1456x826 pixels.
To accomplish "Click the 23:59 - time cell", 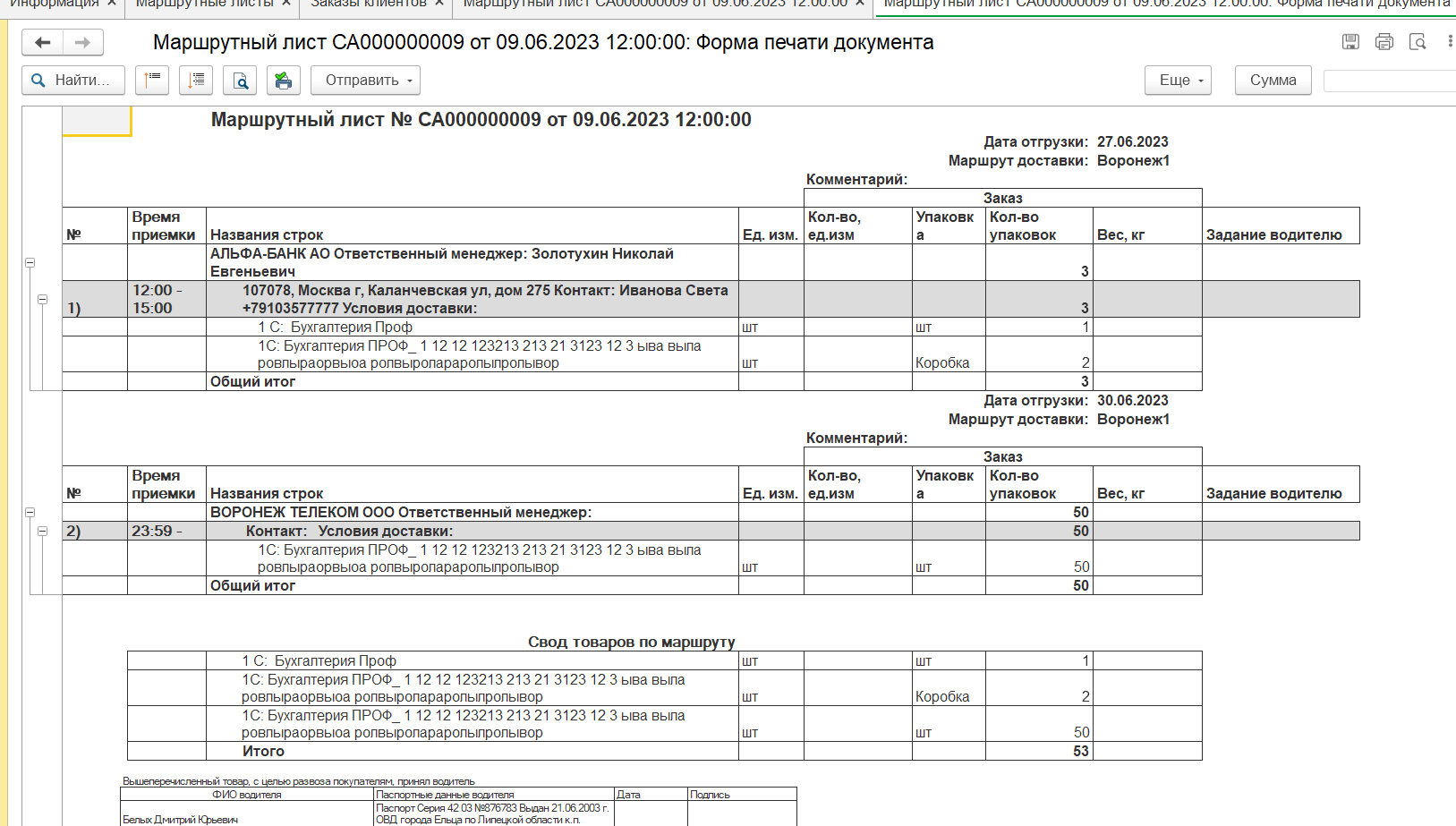I will pyautogui.click(x=166, y=531).
